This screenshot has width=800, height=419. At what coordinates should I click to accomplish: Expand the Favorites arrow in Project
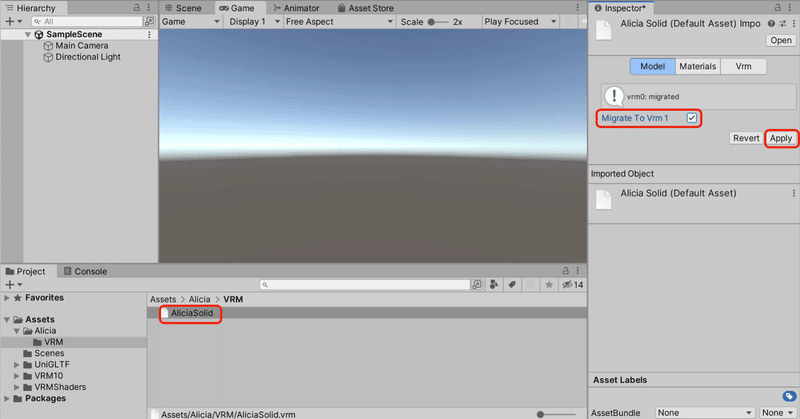coord(7,298)
